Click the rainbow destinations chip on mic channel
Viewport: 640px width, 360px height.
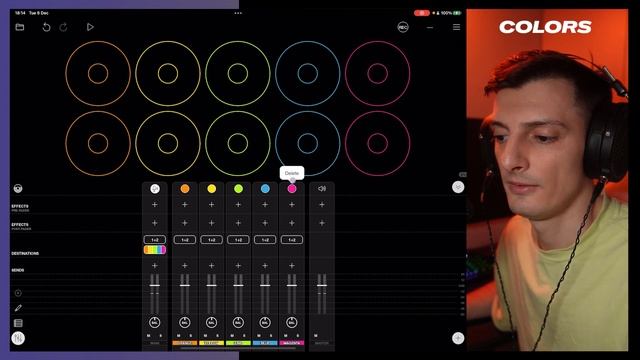(x=155, y=250)
